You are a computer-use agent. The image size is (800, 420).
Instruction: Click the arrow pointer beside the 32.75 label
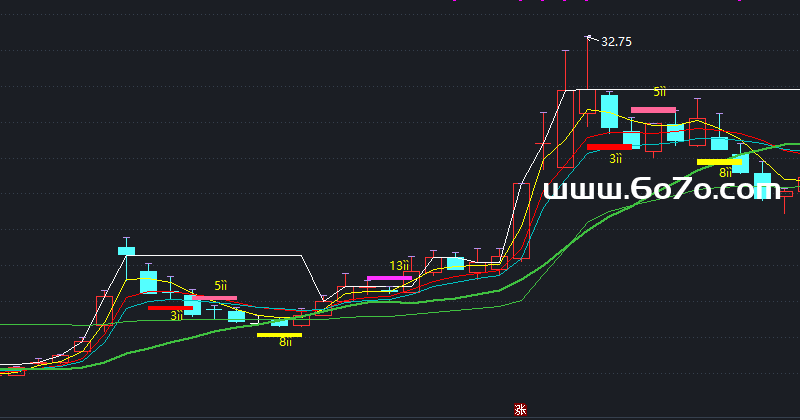coord(591,39)
